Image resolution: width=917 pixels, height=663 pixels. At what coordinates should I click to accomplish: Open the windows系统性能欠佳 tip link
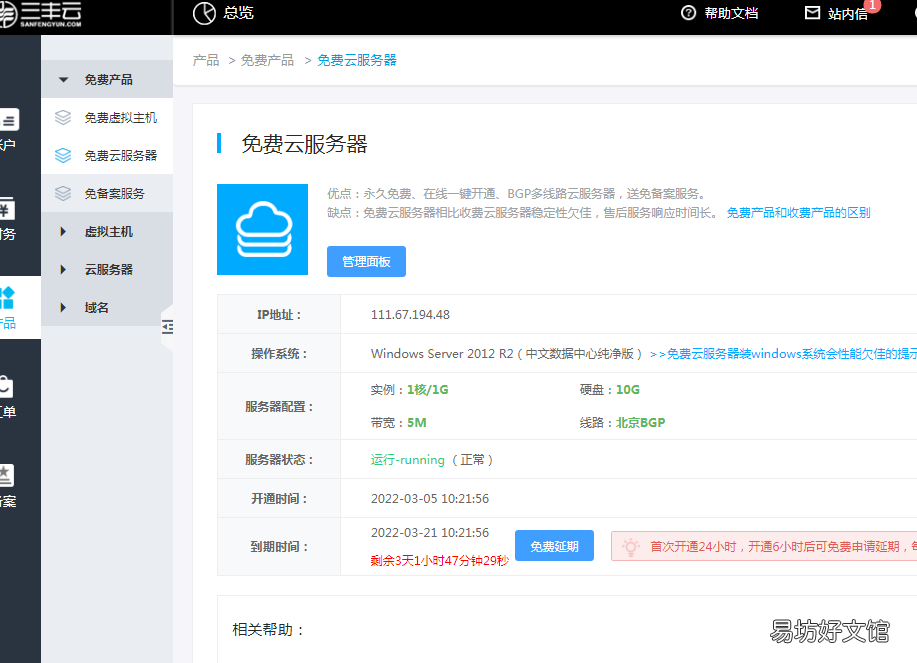click(783, 354)
